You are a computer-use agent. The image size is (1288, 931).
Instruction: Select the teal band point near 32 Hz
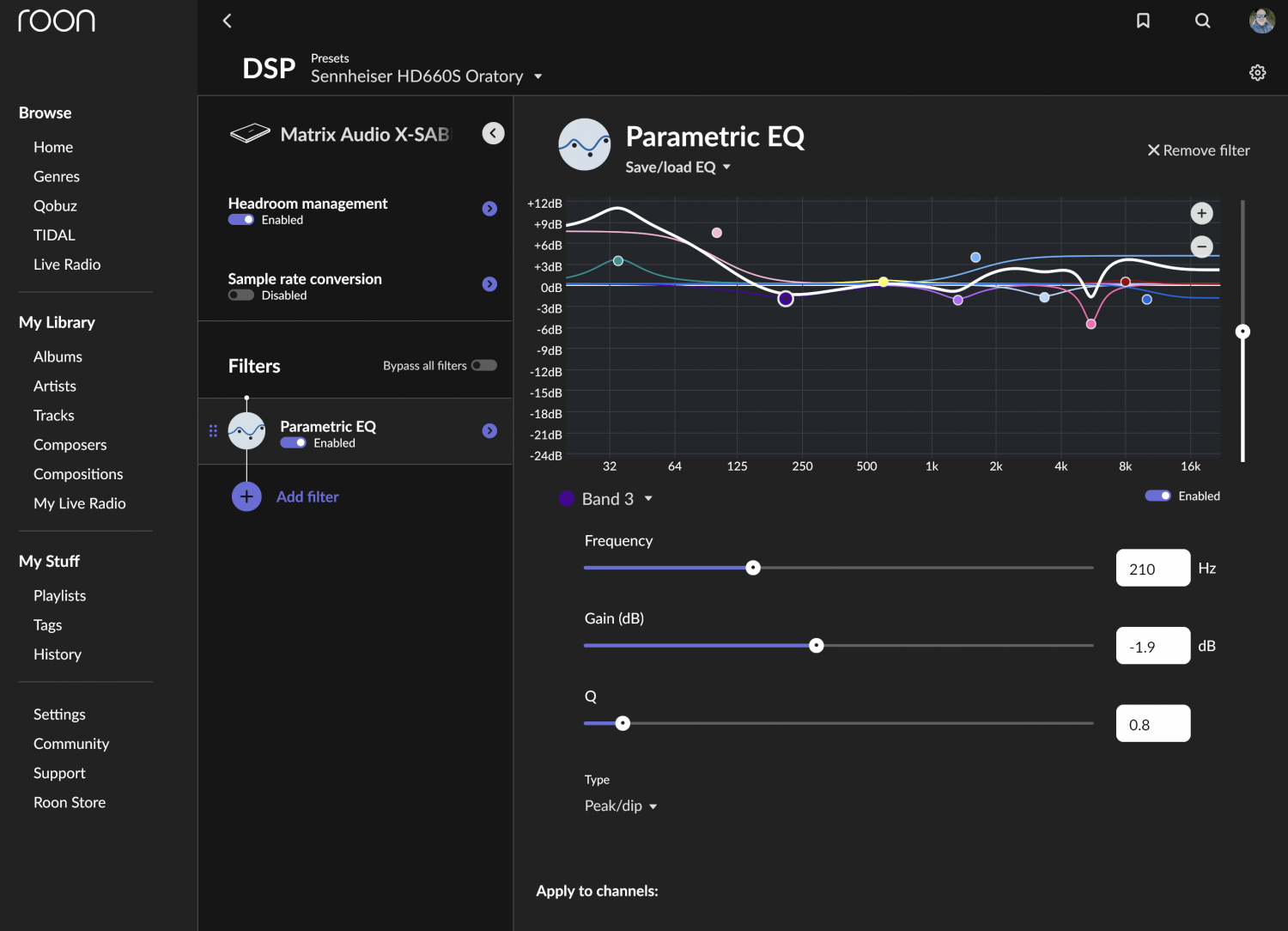617,260
